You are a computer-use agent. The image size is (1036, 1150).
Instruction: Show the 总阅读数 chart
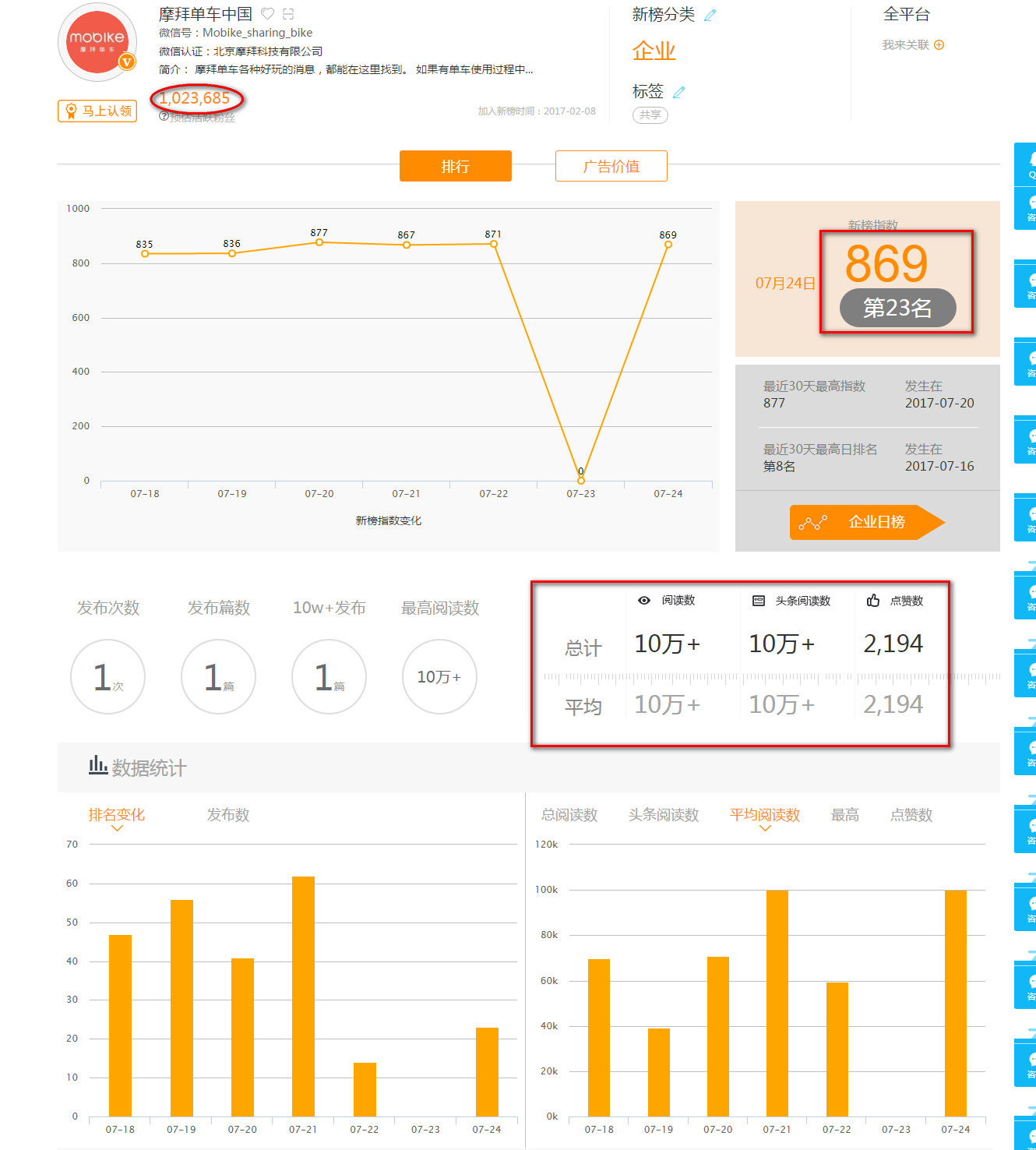coord(569,815)
